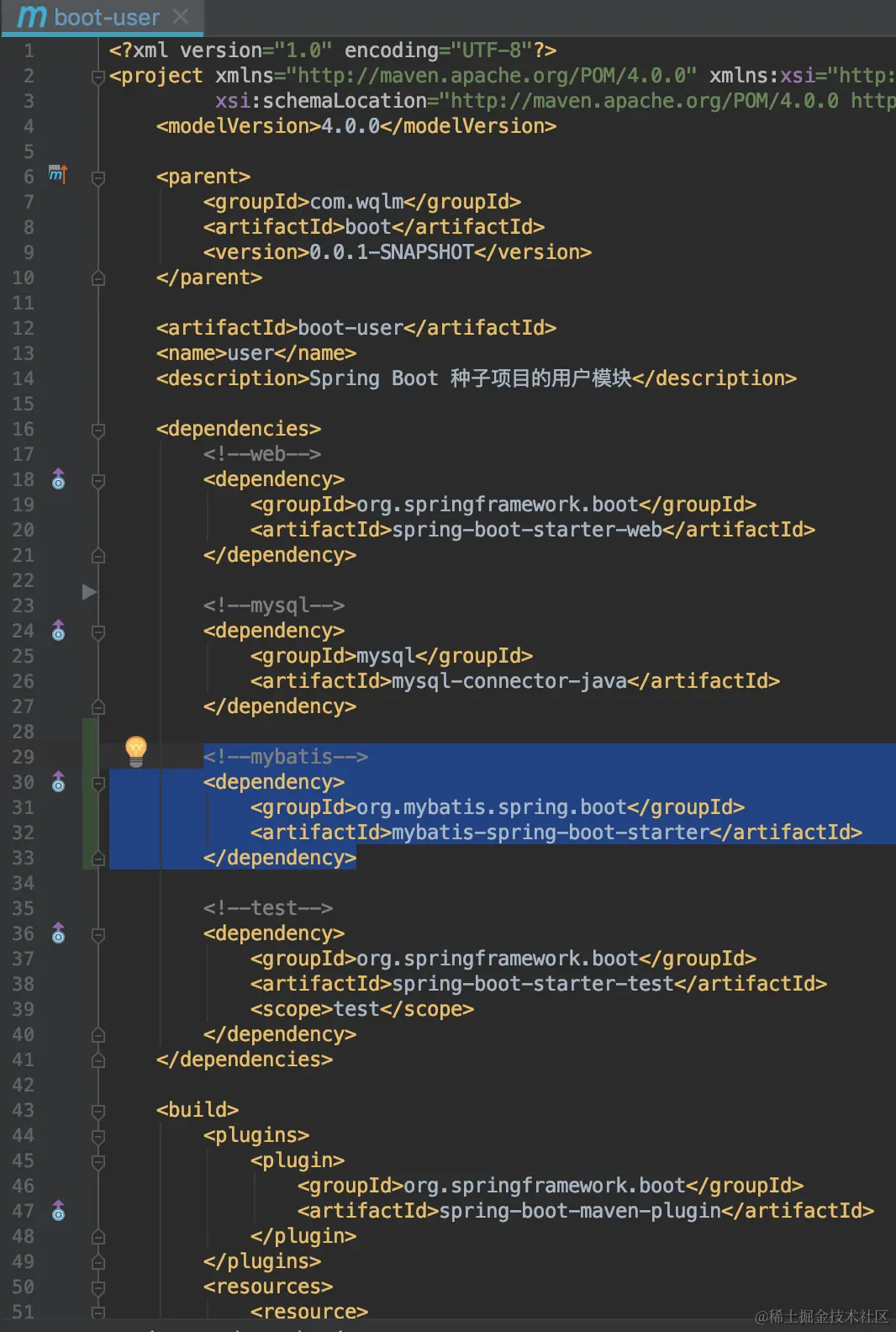Collapse the mybatis dependency fold on line 30
896x1332 pixels.
point(98,784)
